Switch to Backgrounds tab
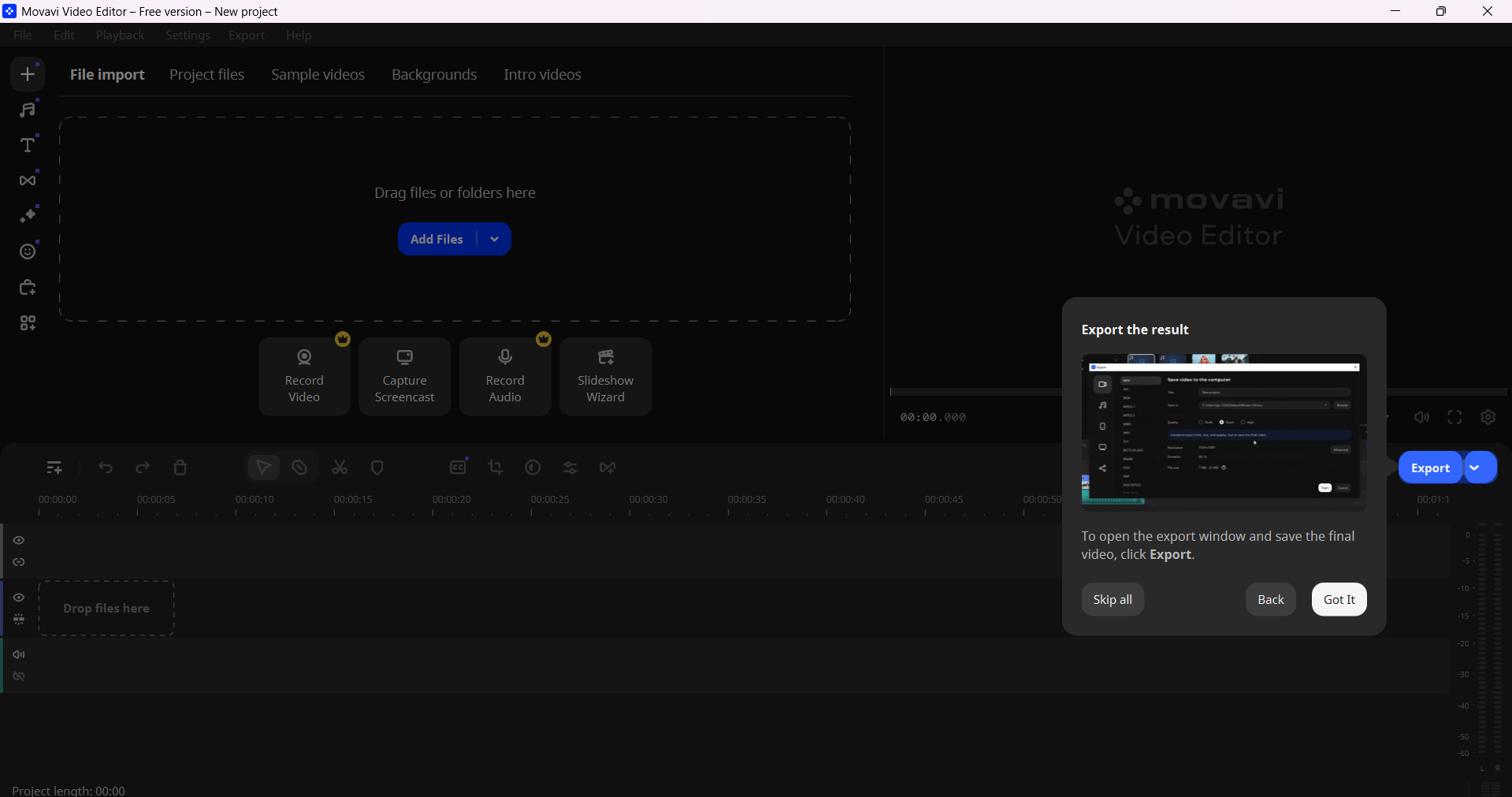This screenshot has height=797, width=1512. [434, 75]
